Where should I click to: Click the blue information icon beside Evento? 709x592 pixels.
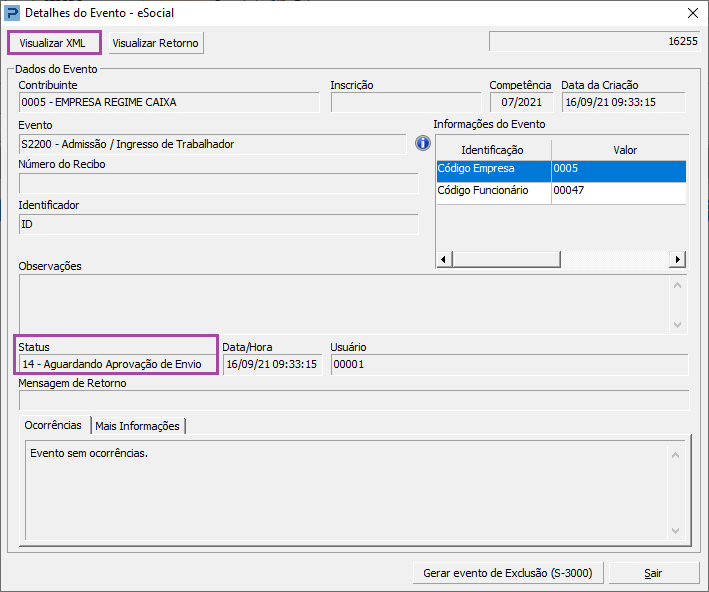(x=423, y=144)
